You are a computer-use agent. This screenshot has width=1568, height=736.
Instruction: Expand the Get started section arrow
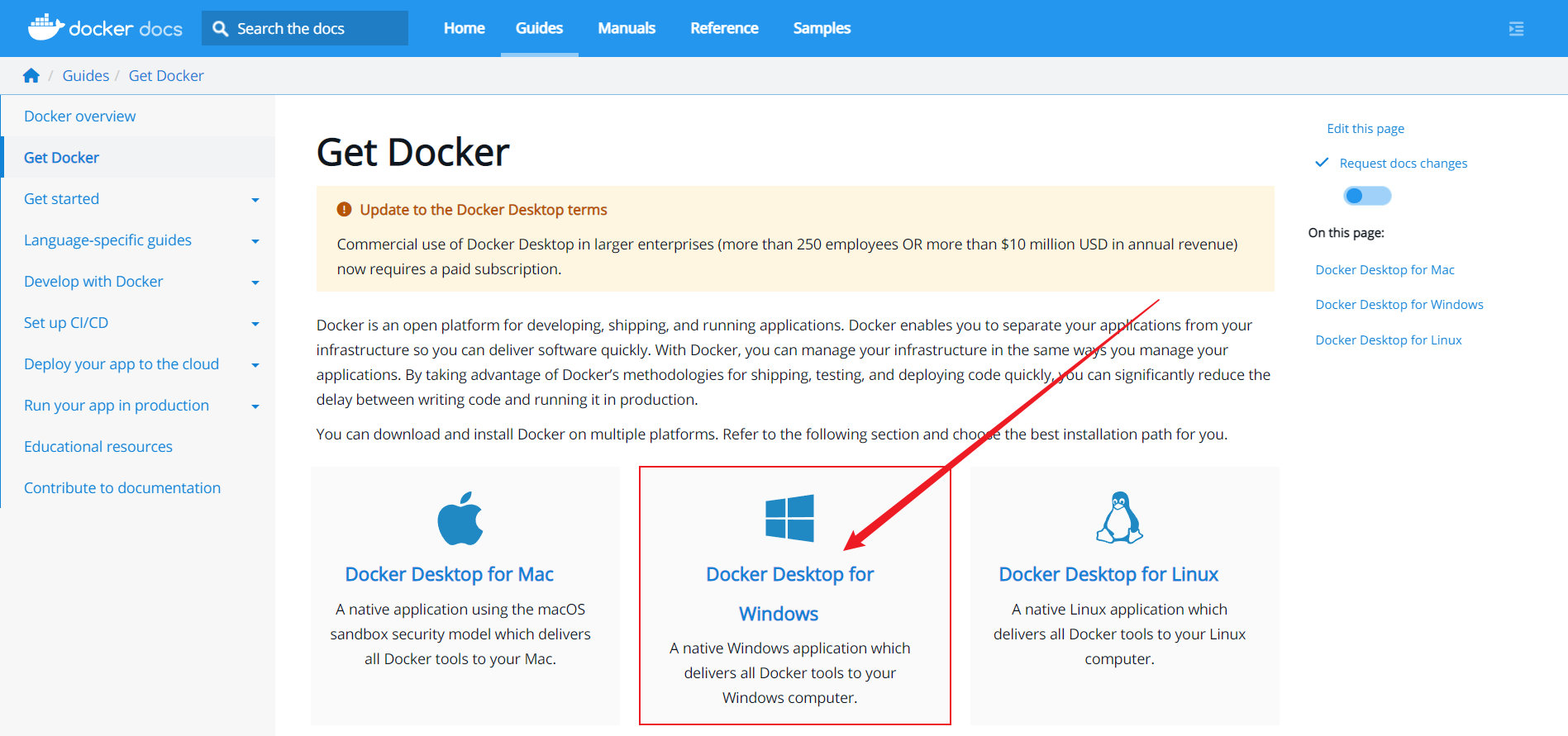255,200
